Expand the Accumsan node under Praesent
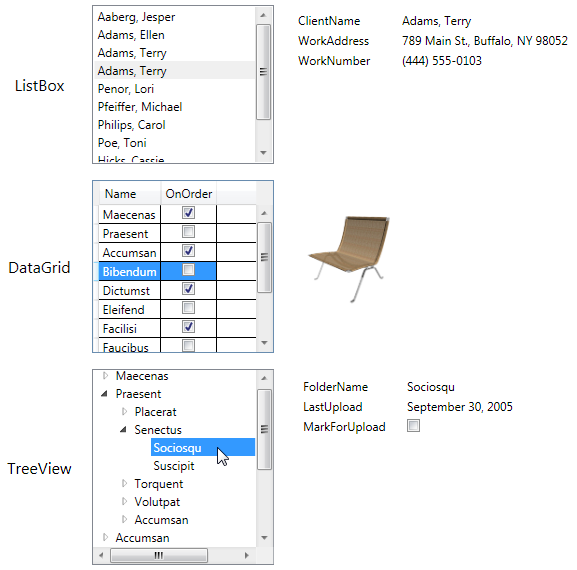Image resolution: width=577 pixels, height=570 pixels. (x=124, y=520)
